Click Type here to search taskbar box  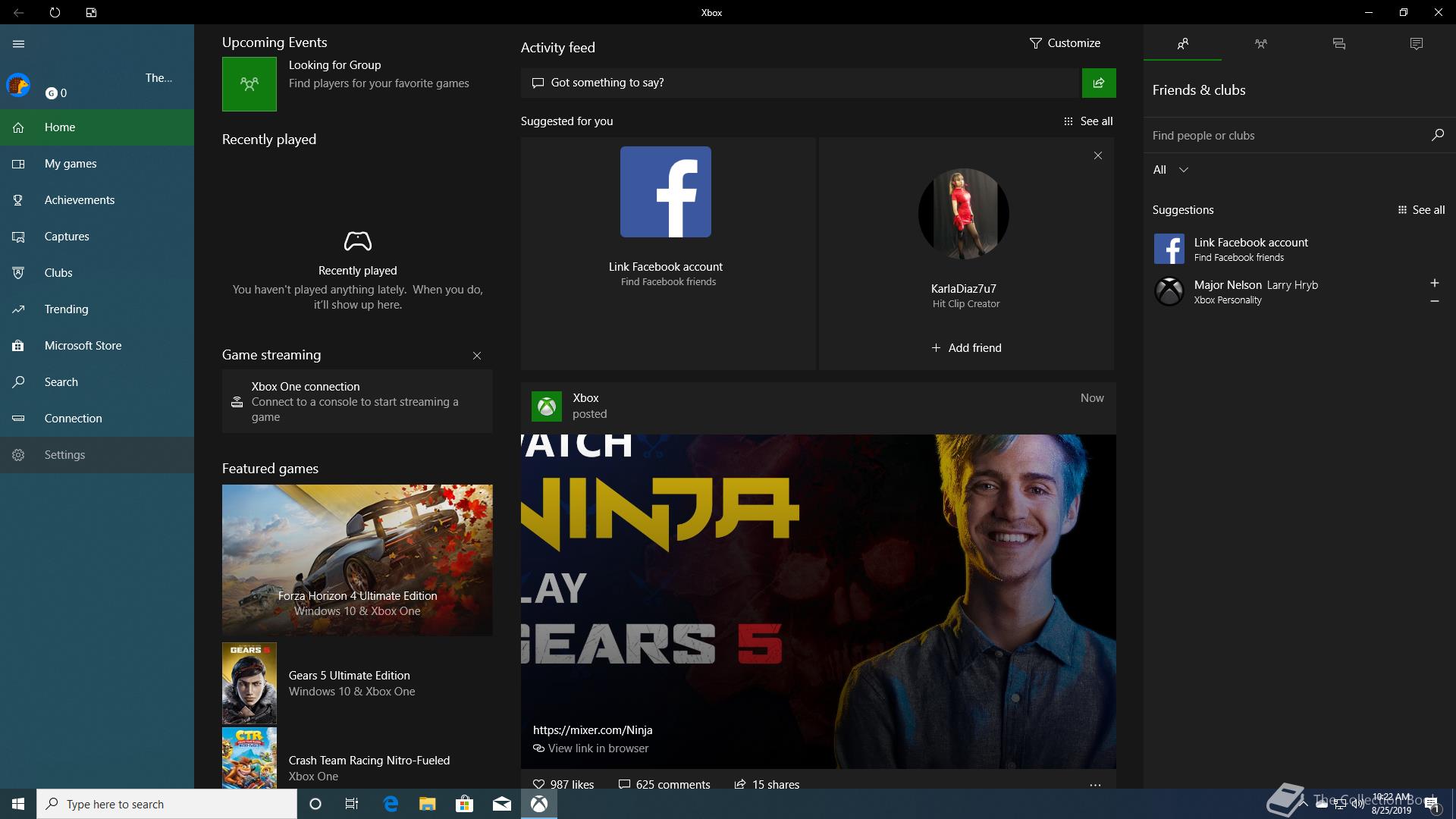[x=167, y=804]
